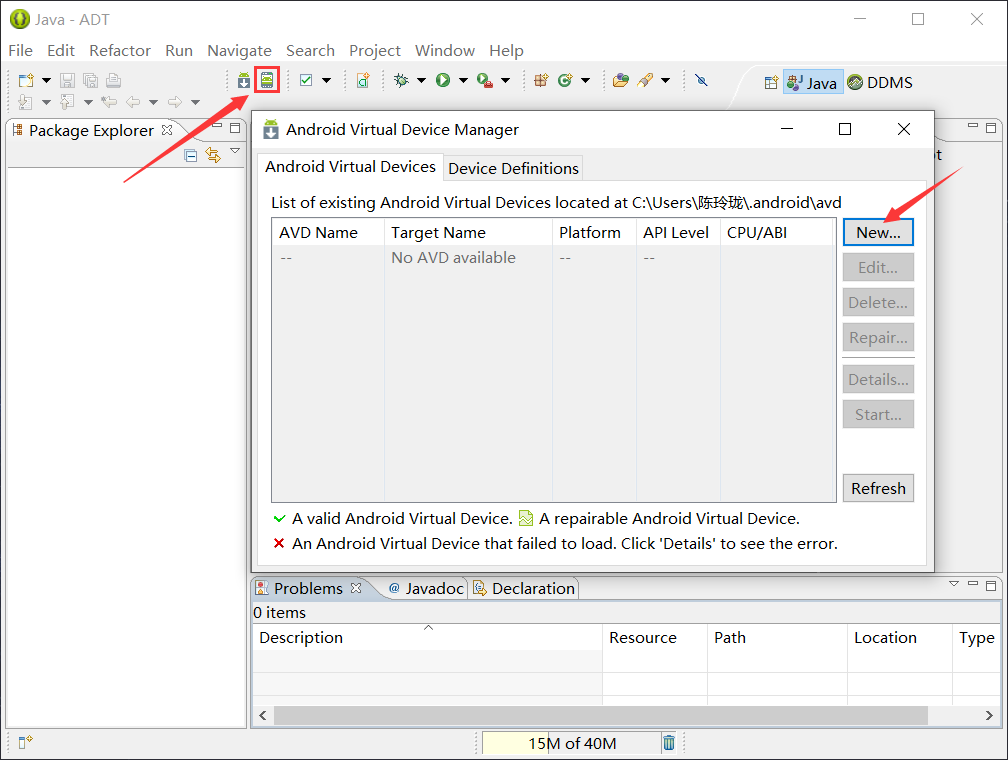1008x760 pixels.
Task: Minimize the Problems panel view
Action: pyautogui.click(x=973, y=584)
